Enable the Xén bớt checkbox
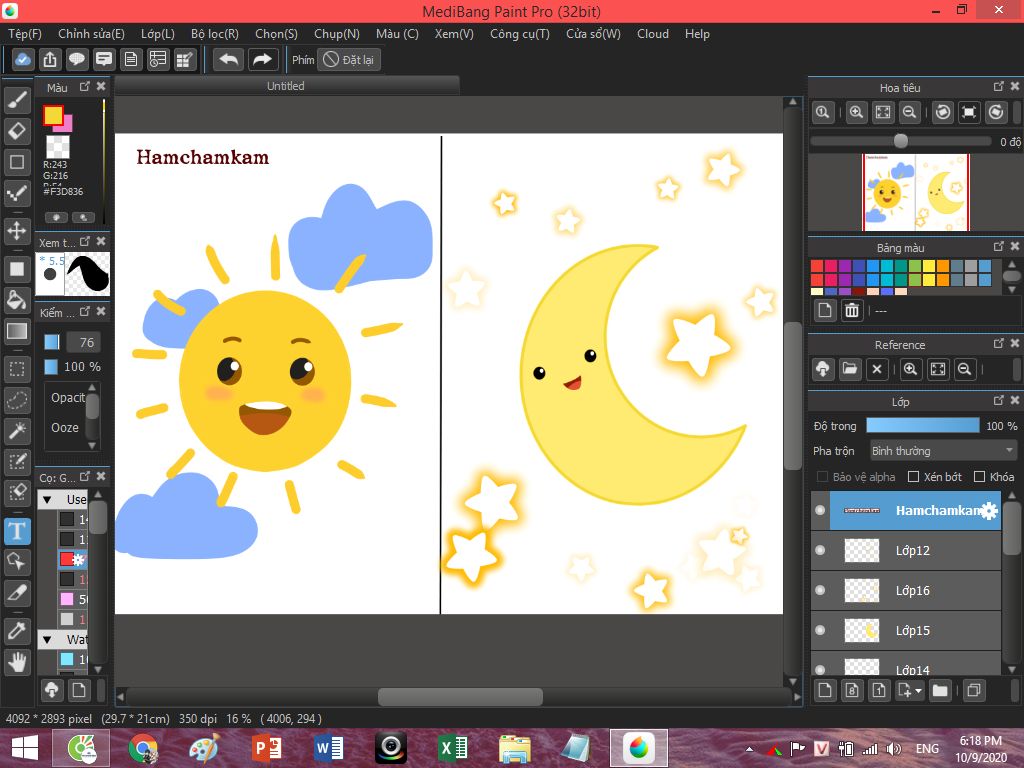1024x768 pixels. 913,477
